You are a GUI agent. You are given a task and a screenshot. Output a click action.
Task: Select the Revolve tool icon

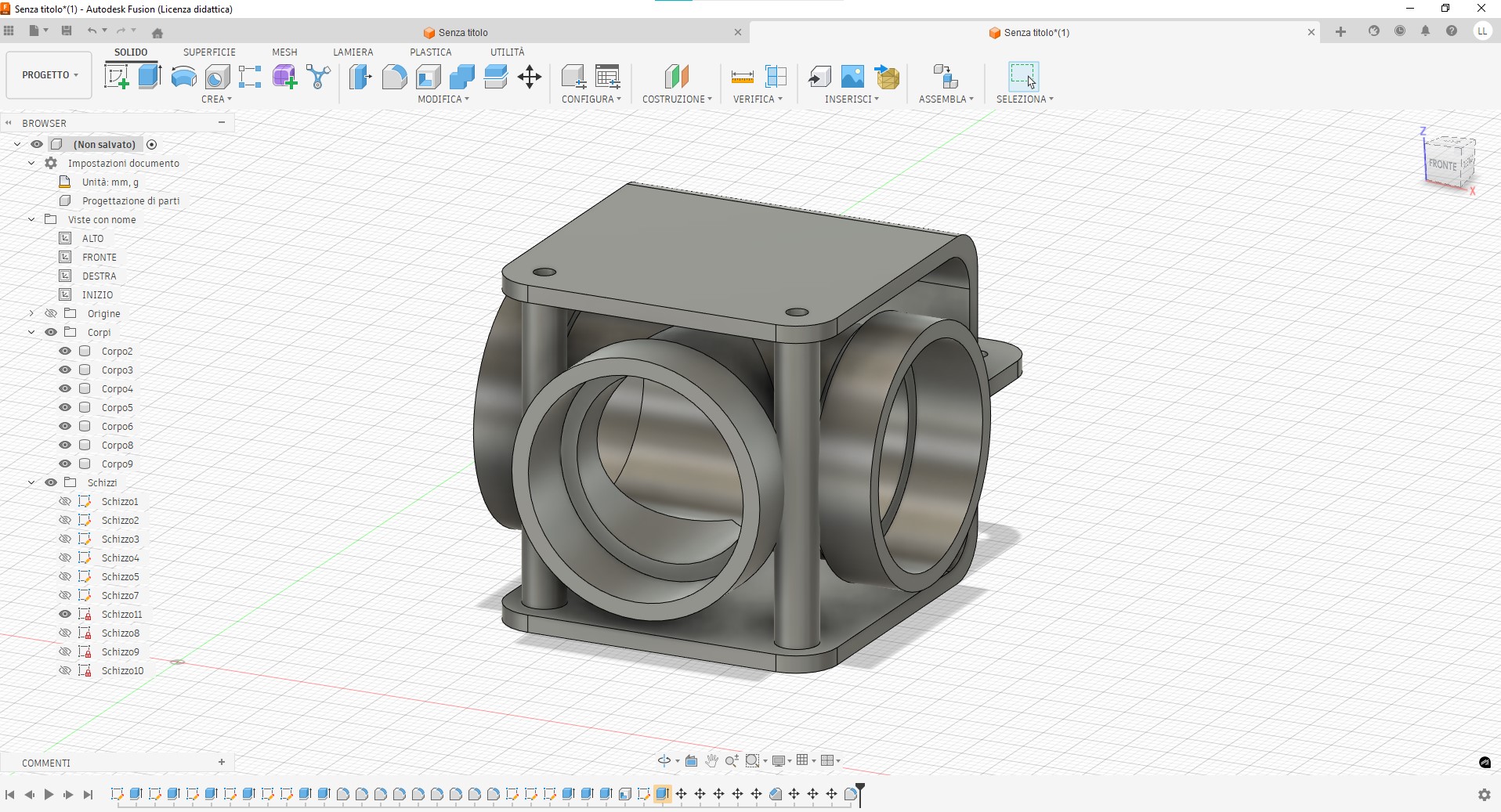(183, 77)
